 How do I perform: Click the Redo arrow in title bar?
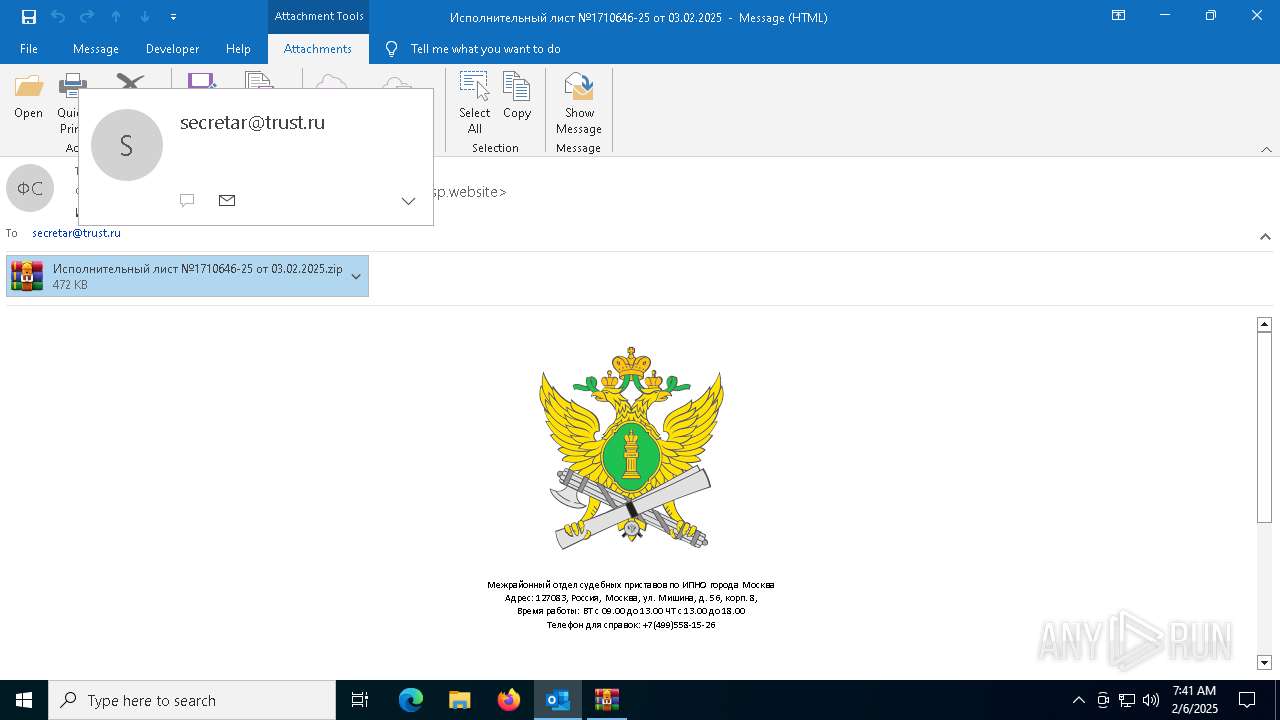coord(87,16)
